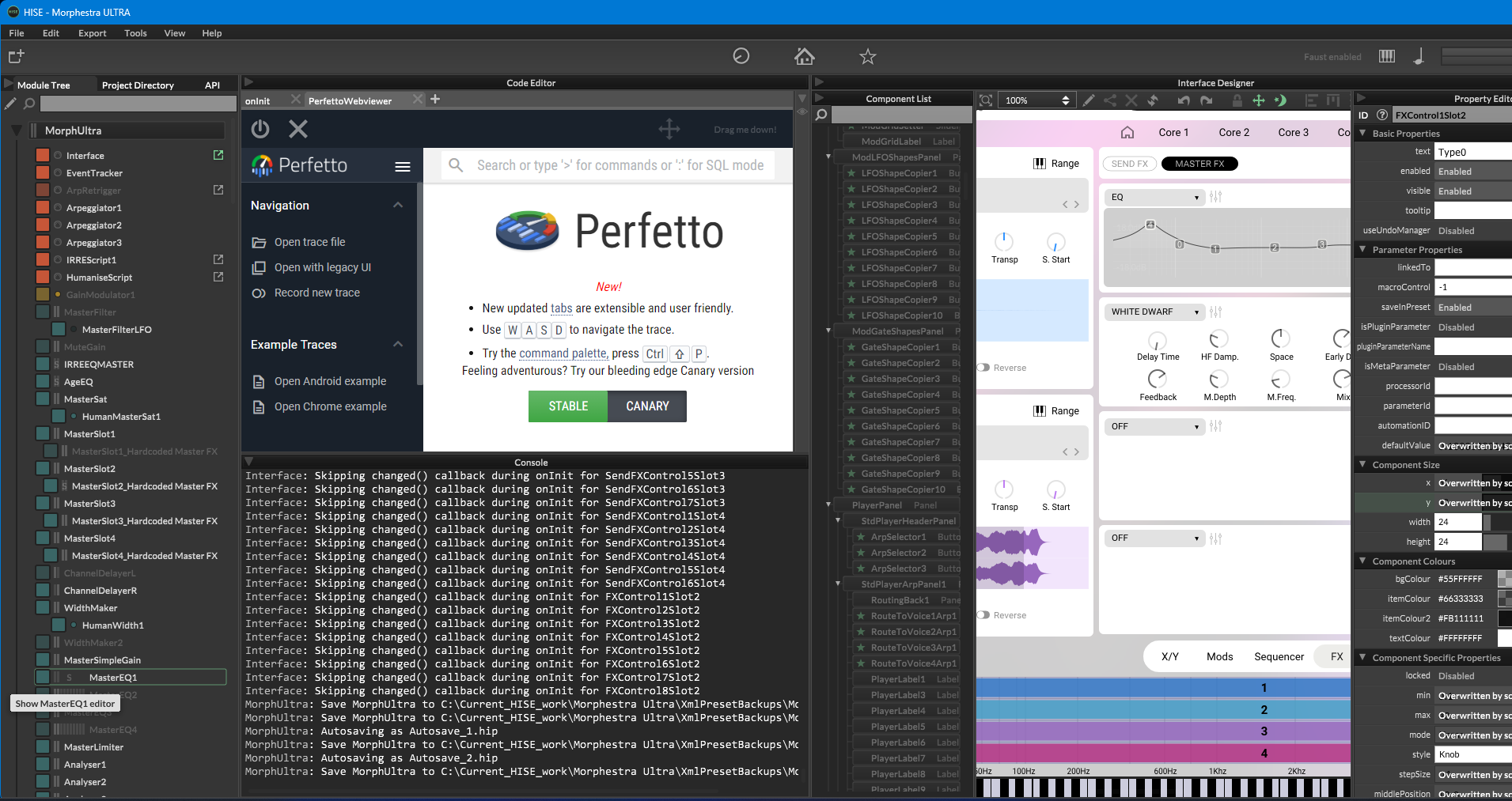Click the undo arrow in Interface Designer
This screenshot has width=1512, height=801.
pyautogui.click(x=1184, y=100)
